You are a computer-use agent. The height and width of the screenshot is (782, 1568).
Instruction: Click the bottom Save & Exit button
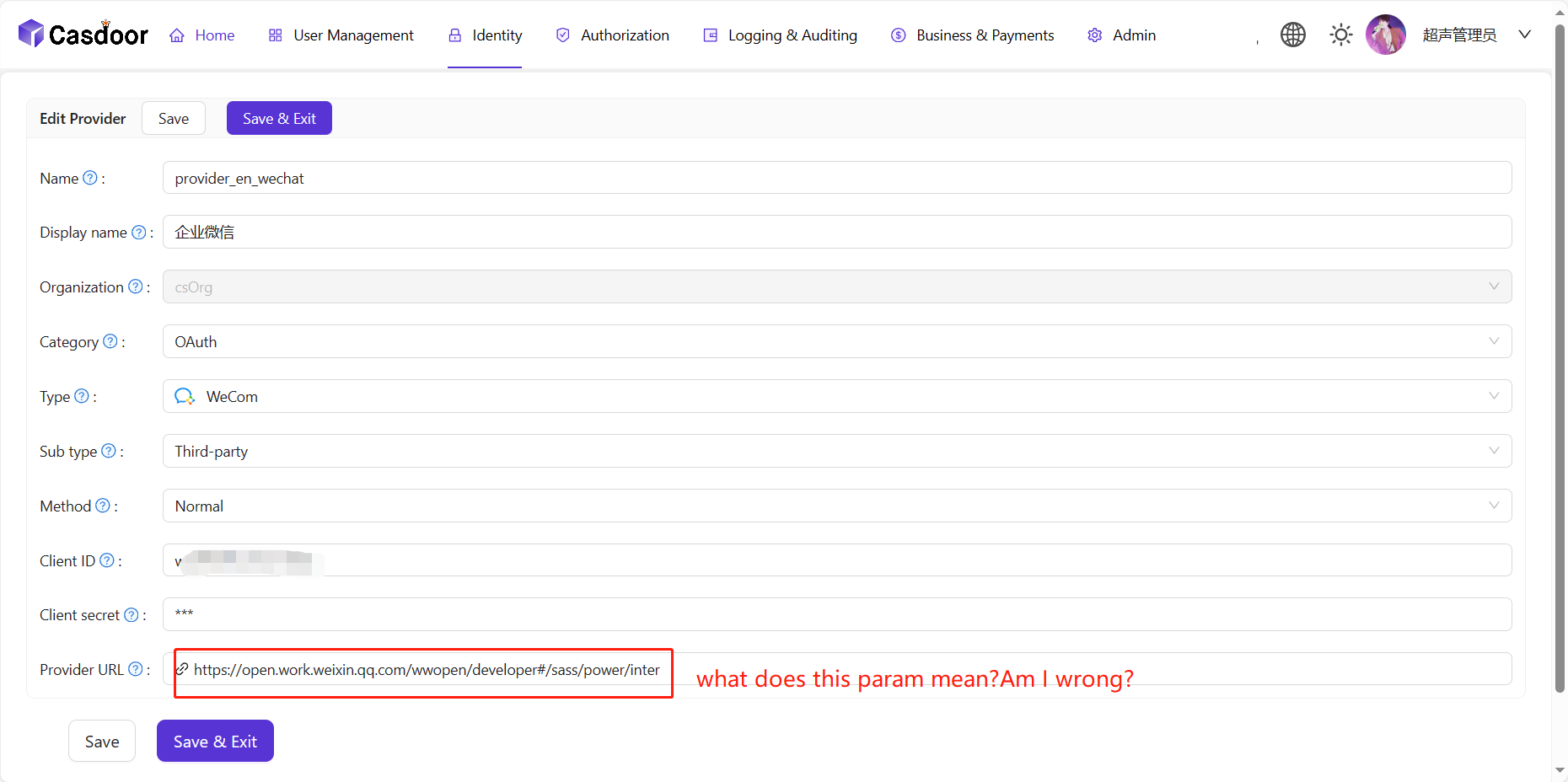[215, 741]
